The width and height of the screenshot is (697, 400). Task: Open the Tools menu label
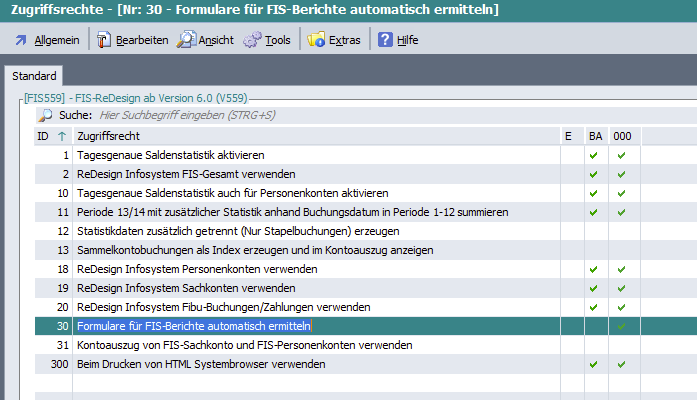tap(278, 41)
